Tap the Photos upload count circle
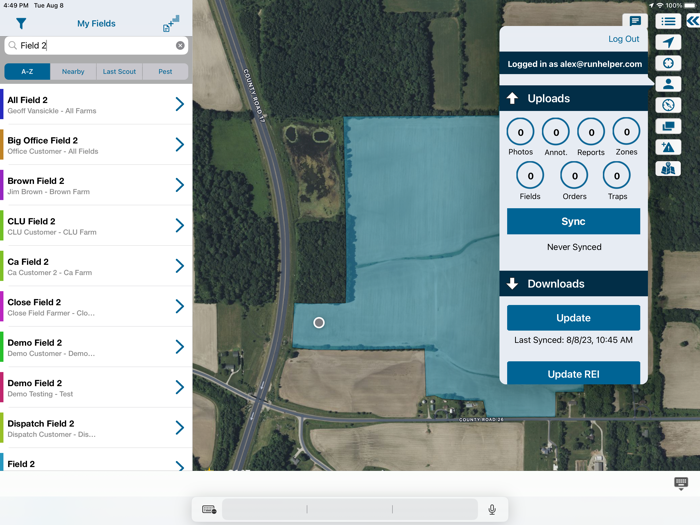700x525 pixels. [x=521, y=132]
